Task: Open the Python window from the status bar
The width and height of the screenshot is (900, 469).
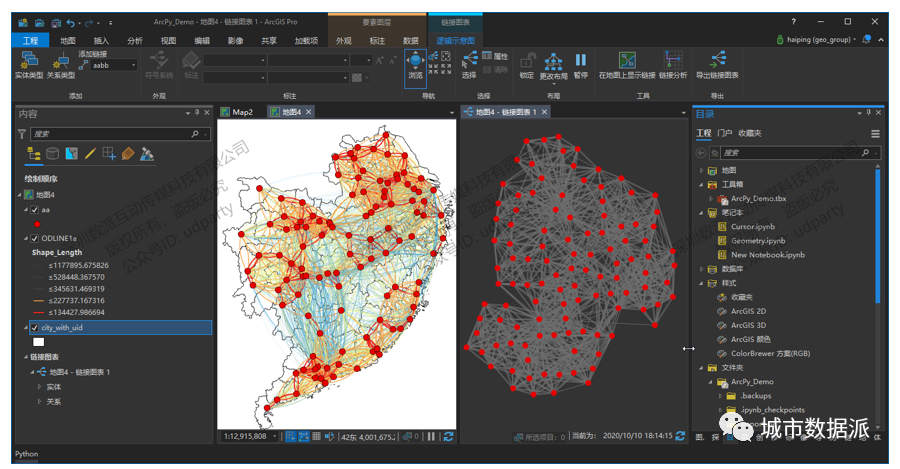Action: [x=26, y=454]
